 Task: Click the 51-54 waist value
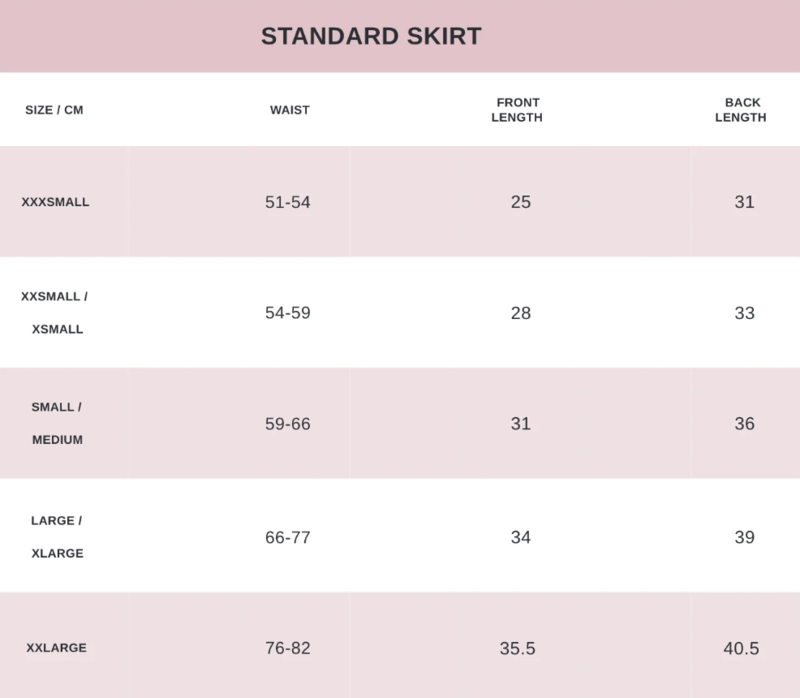point(287,202)
